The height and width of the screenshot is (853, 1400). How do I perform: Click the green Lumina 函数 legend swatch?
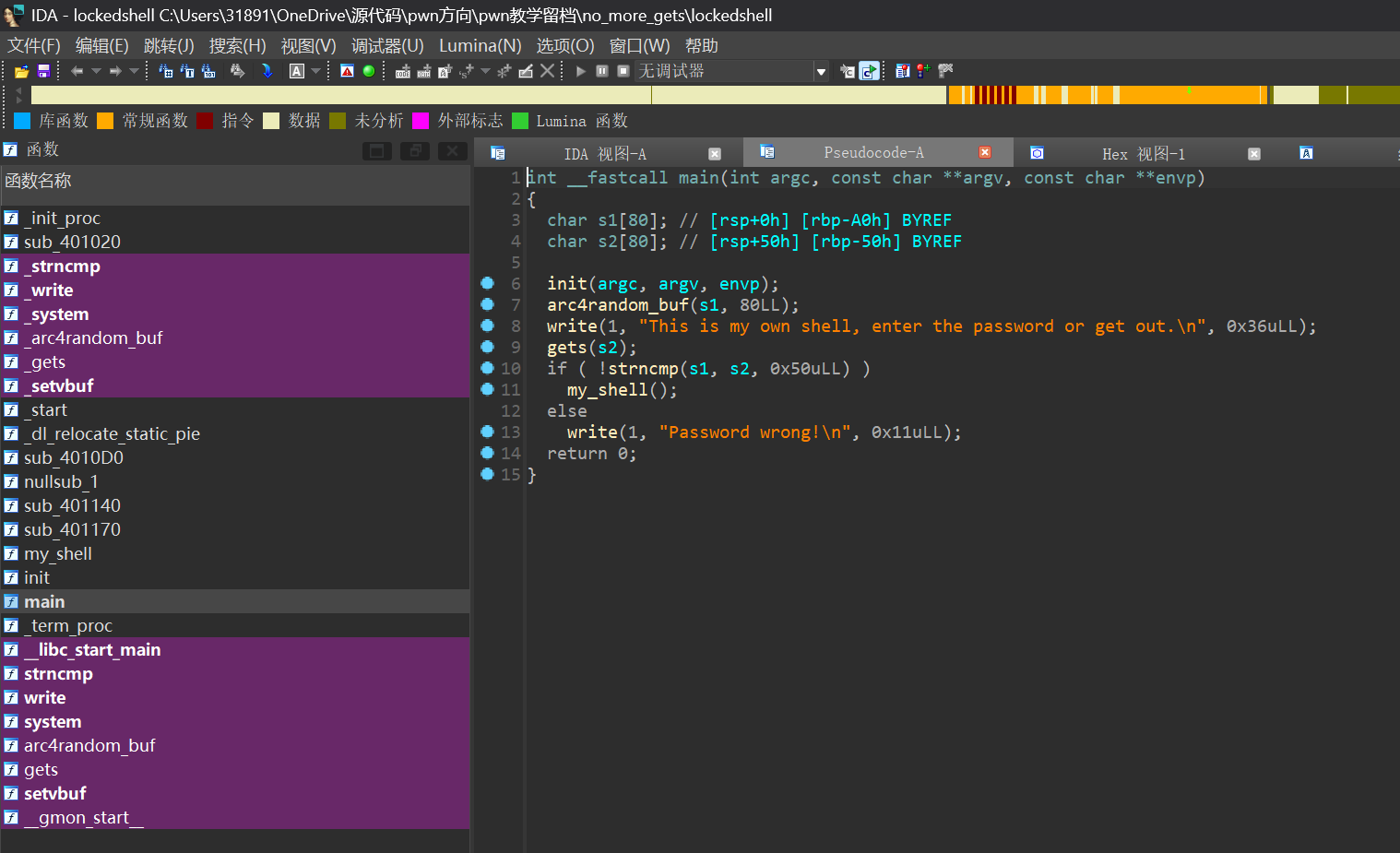(x=520, y=121)
